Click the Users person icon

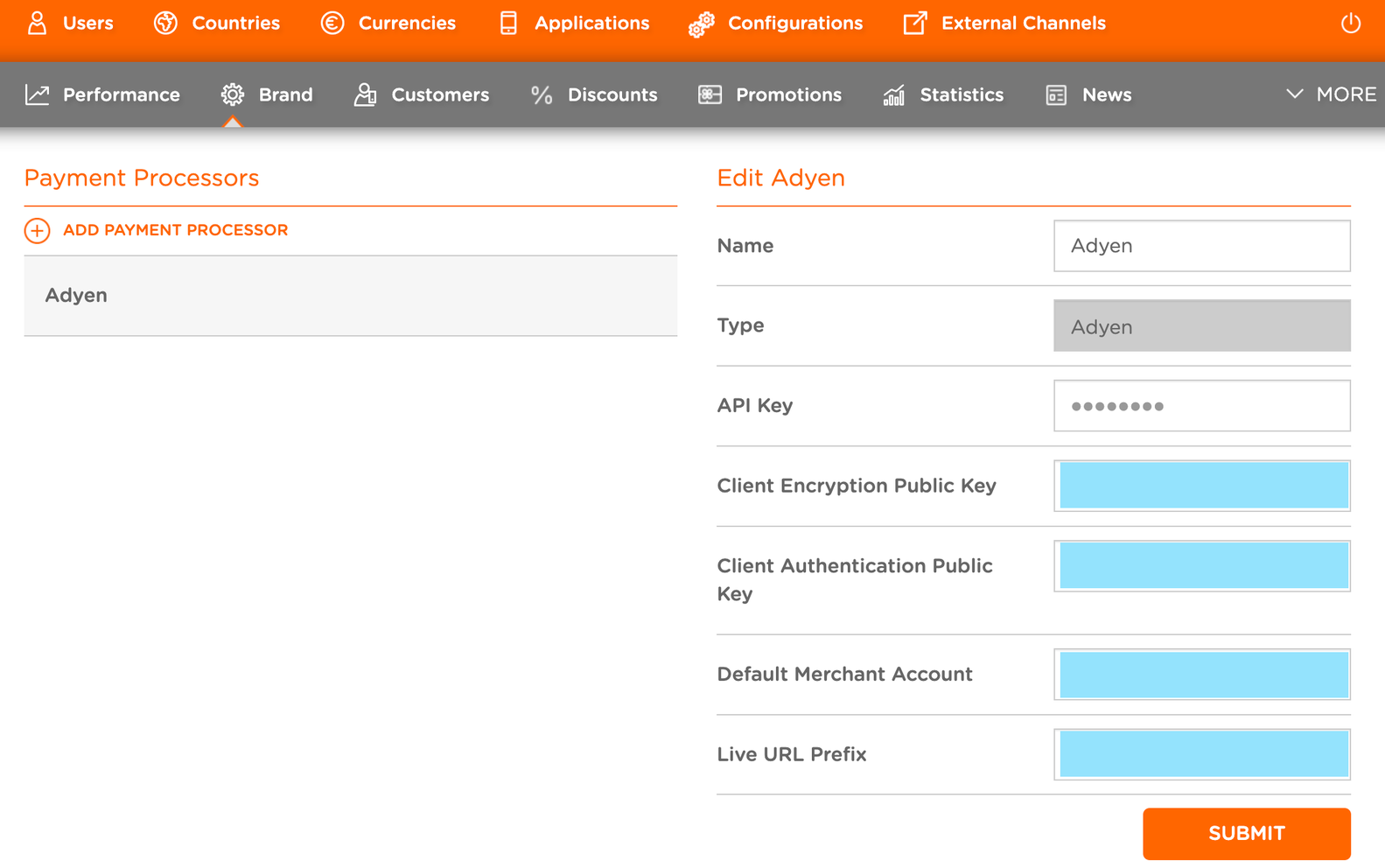pos(37,23)
